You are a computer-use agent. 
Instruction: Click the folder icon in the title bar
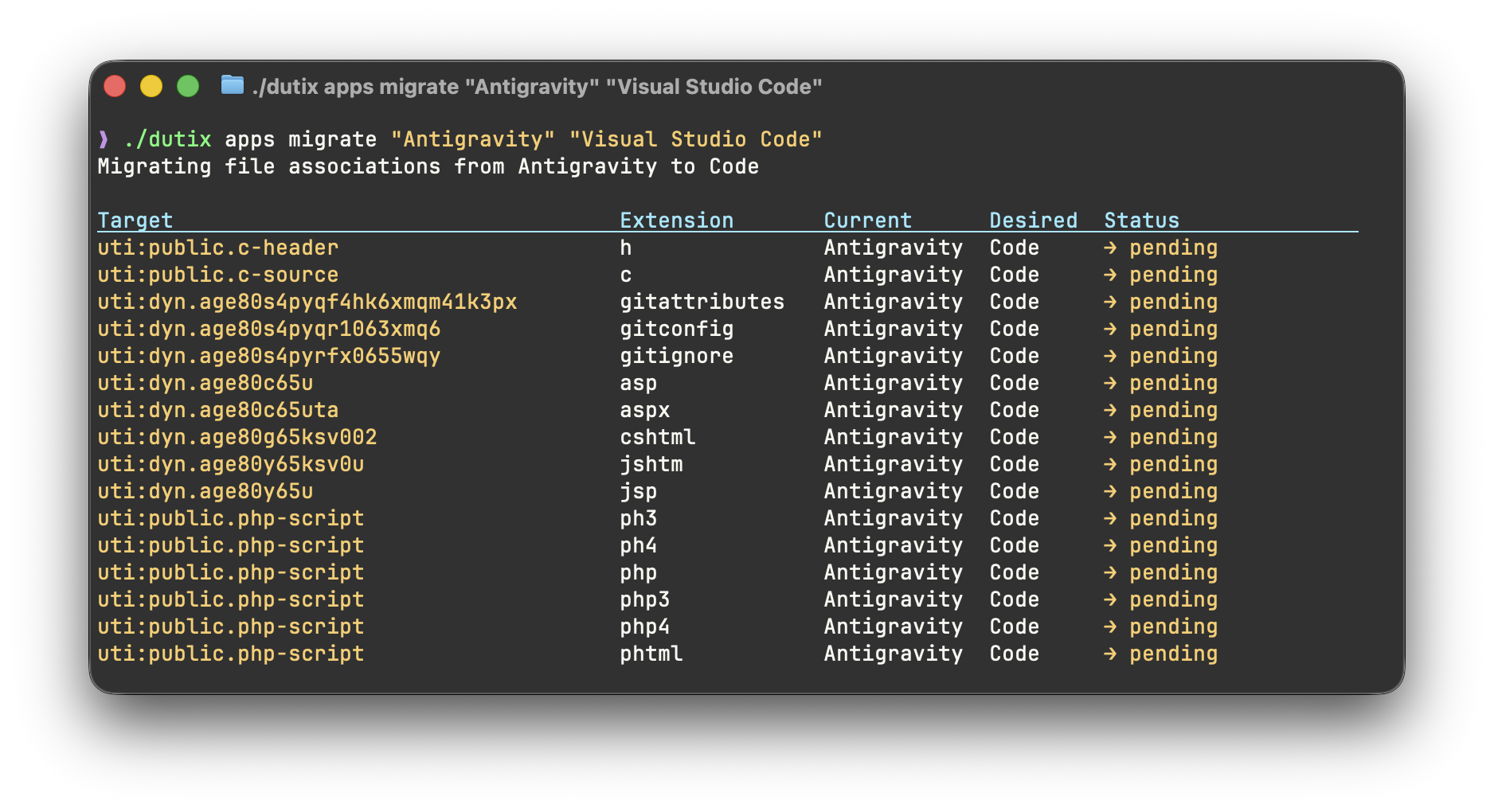[232, 84]
